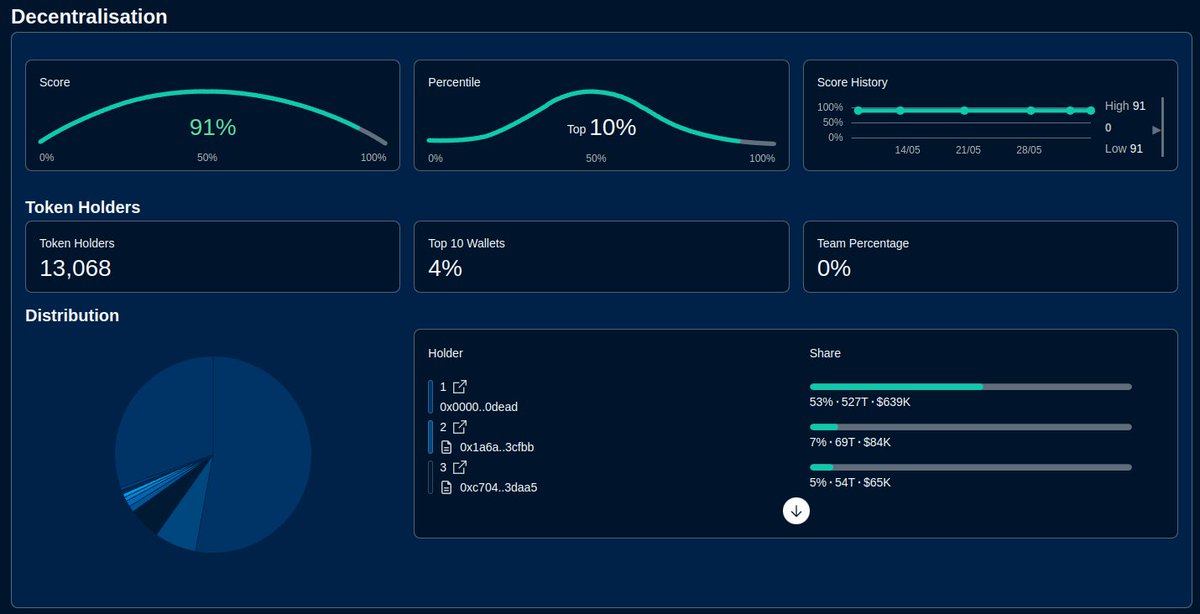
Task: Click the 7% share progress bar
Action: [970, 427]
